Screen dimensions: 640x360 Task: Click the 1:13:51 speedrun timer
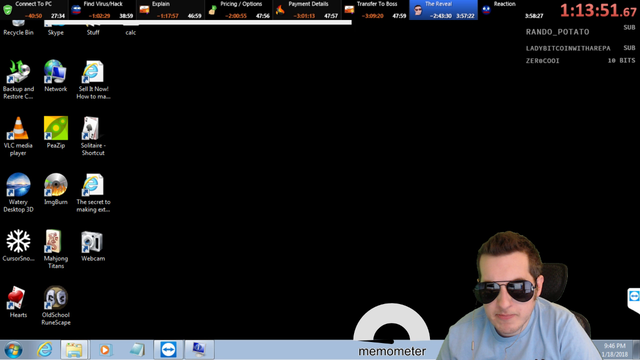click(598, 11)
